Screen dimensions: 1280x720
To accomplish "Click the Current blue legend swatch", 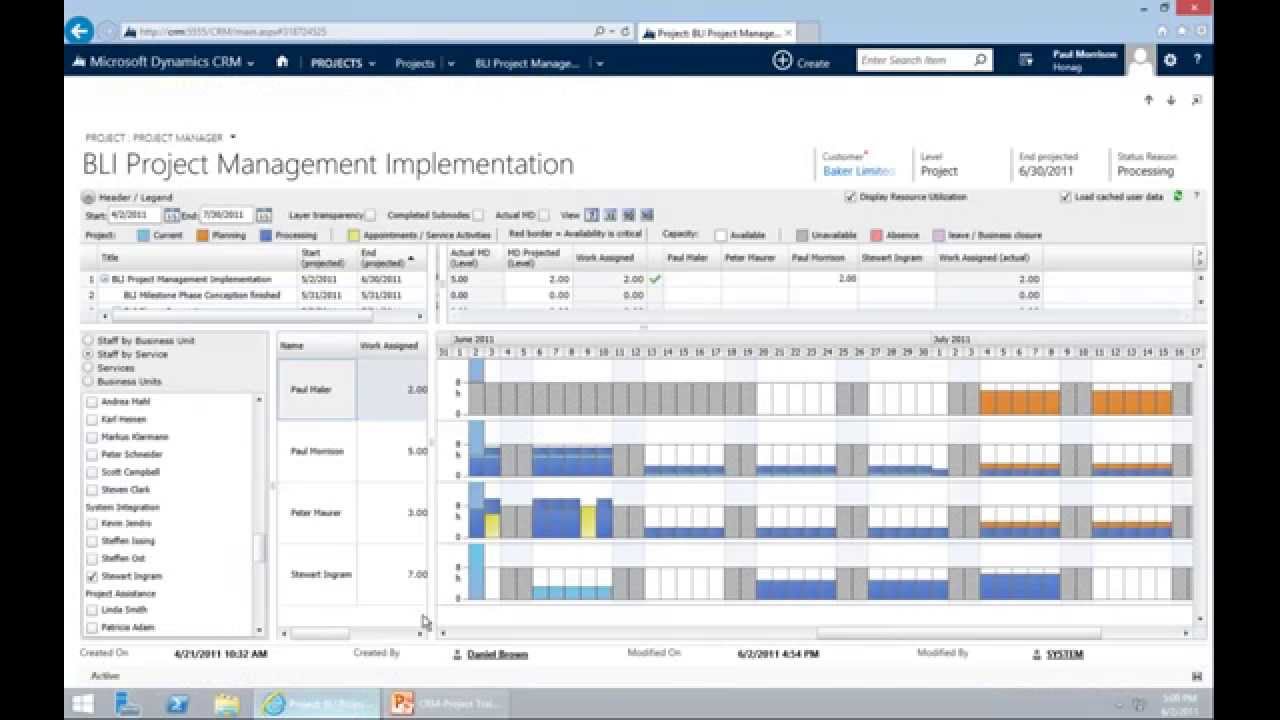I will [x=143, y=236].
